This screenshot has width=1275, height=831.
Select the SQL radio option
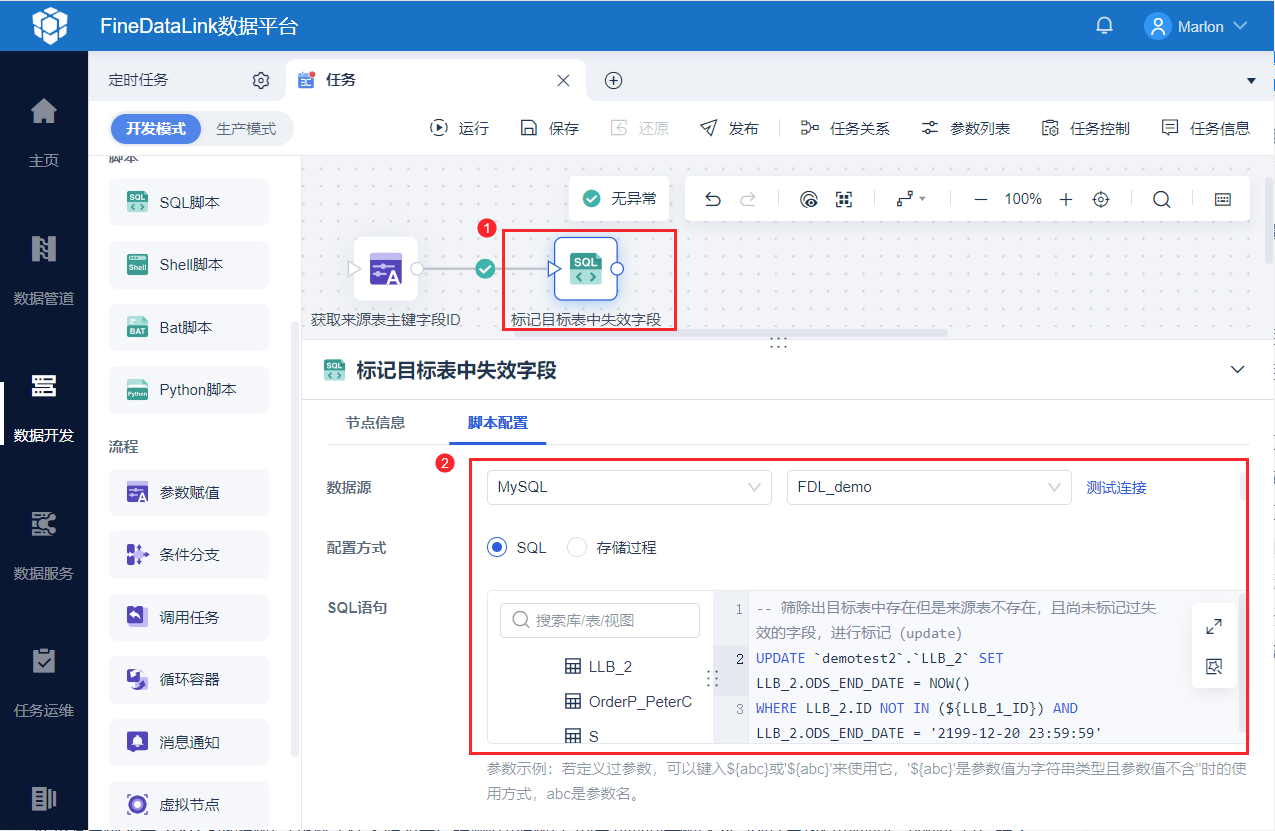(x=497, y=547)
